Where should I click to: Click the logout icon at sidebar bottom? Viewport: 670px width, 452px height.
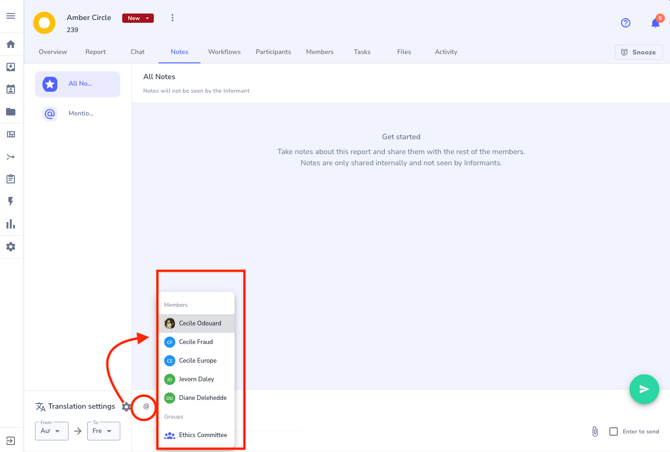pyautogui.click(x=11, y=441)
